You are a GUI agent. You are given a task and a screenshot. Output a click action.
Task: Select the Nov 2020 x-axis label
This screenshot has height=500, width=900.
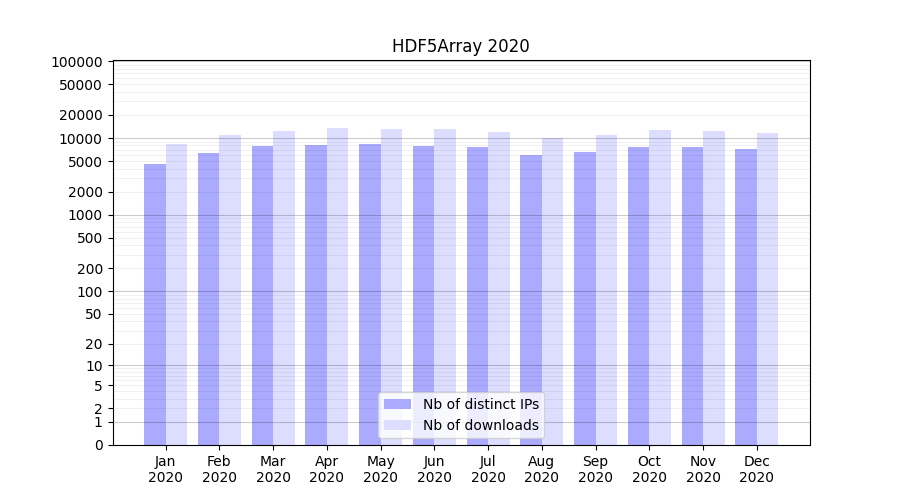point(703,469)
